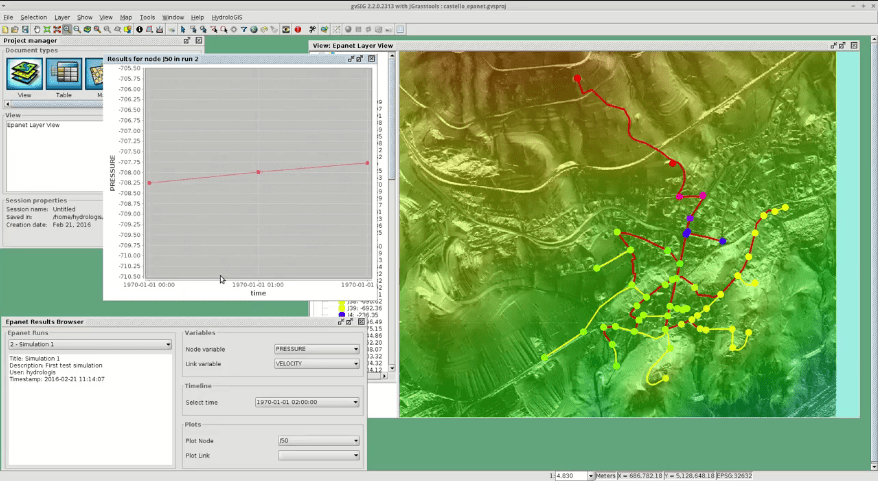This screenshot has width=878, height=482.
Task: Expand the Plot Link combo box
Action: [x=318, y=455]
